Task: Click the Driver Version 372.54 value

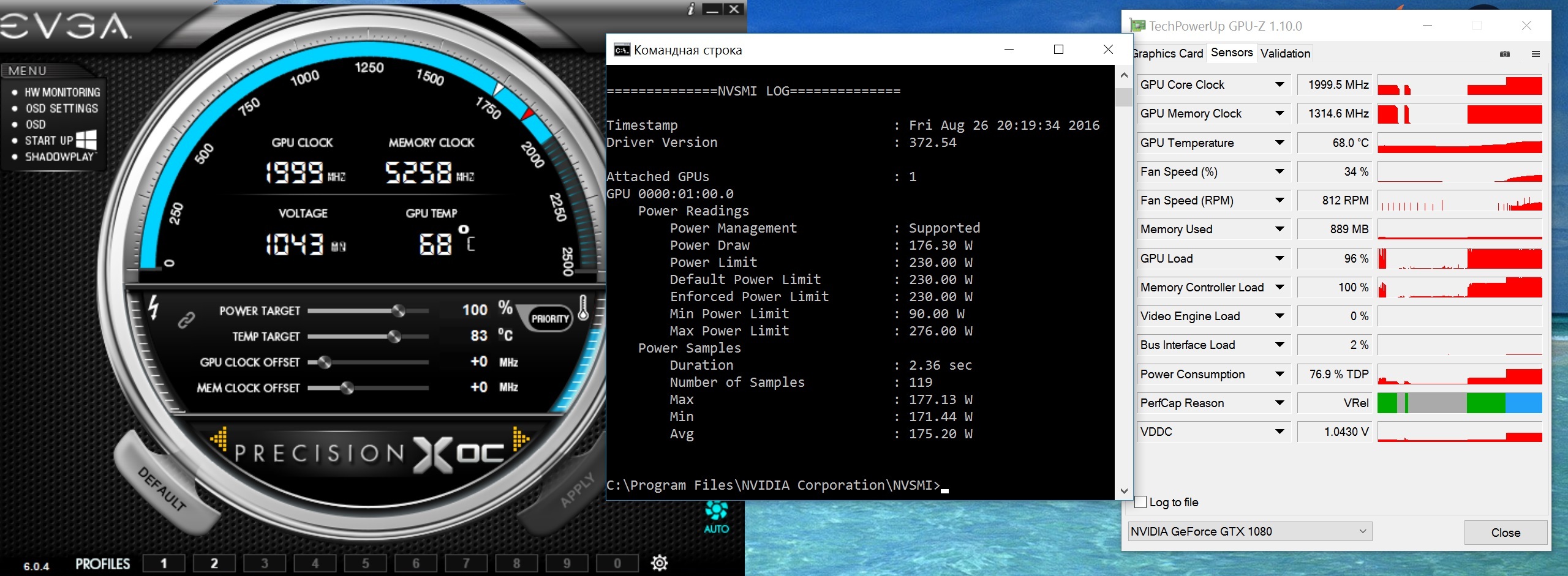Action: pos(932,143)
